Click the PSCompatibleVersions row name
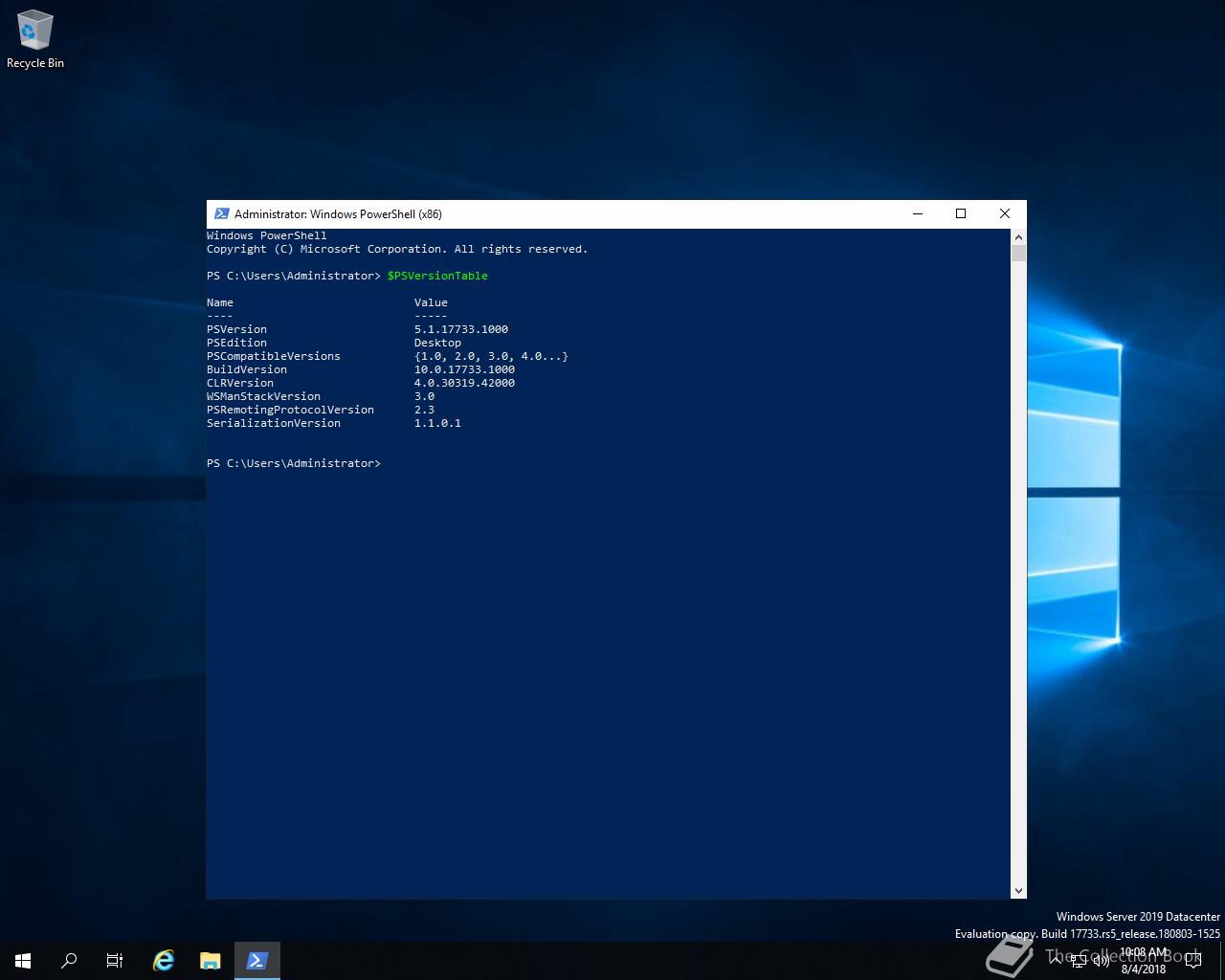This screenshot has height=980, width=1225. [x=274, y=356]
